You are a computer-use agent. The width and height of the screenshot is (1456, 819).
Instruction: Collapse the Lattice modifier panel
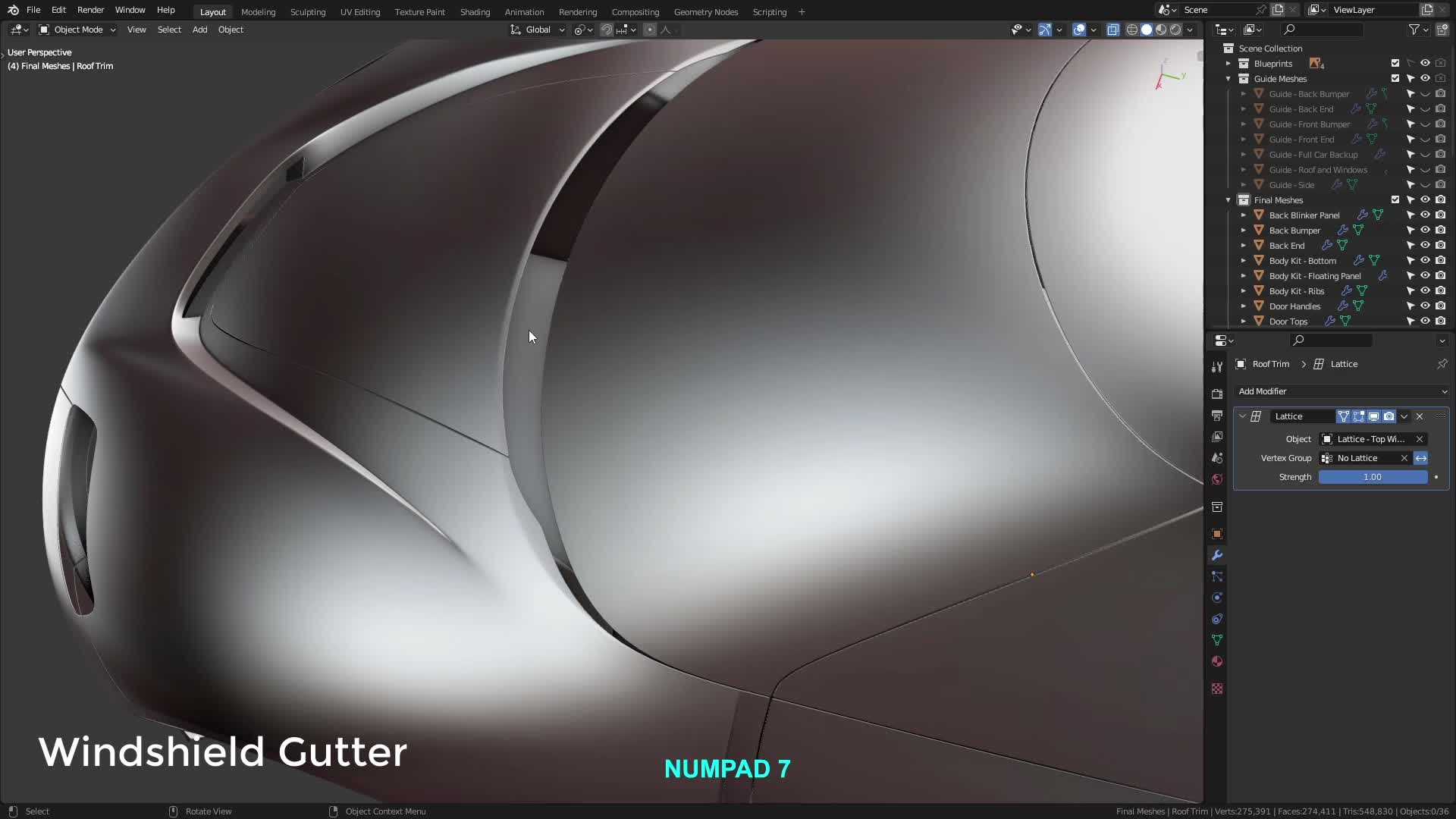pyautogui.click(x=1243, y=416)
